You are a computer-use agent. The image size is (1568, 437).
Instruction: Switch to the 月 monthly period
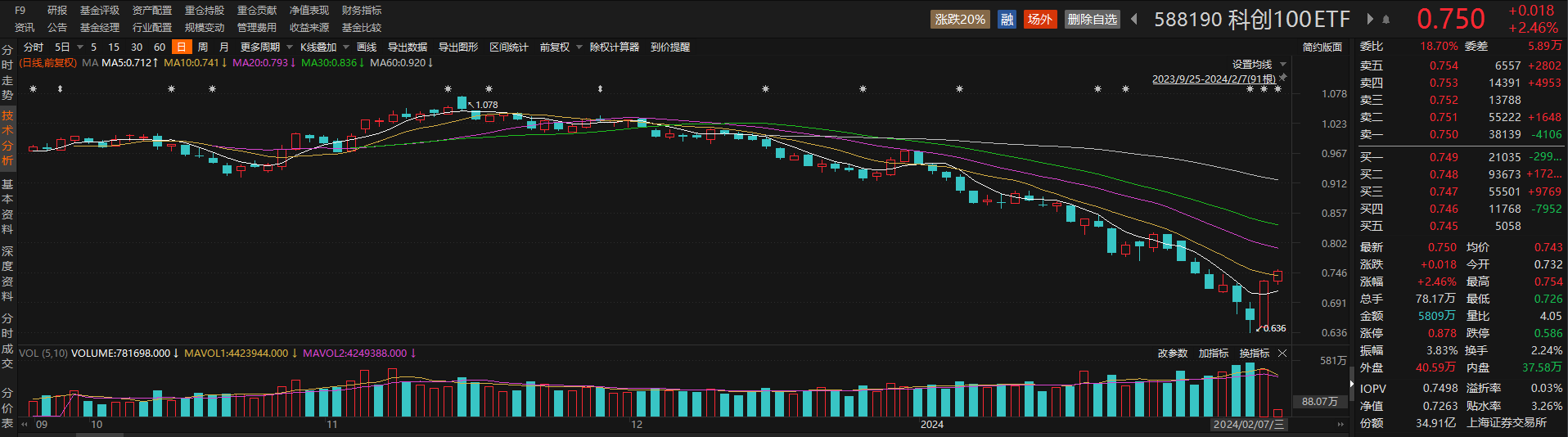[224, 47]
